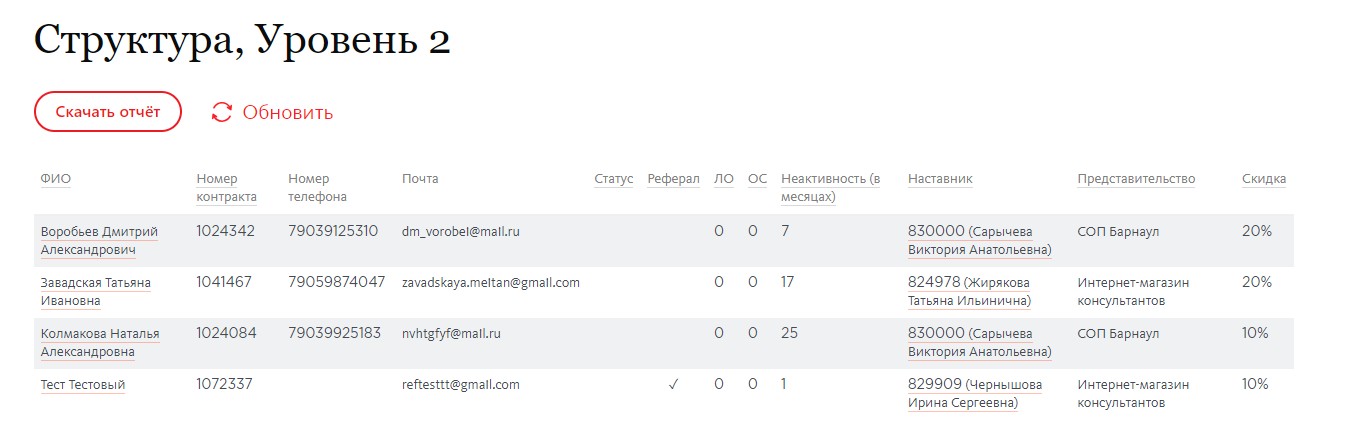The image size is (1363, 427).
Task: Click the refresh arrows icon
Action: [x=222, y=113]
